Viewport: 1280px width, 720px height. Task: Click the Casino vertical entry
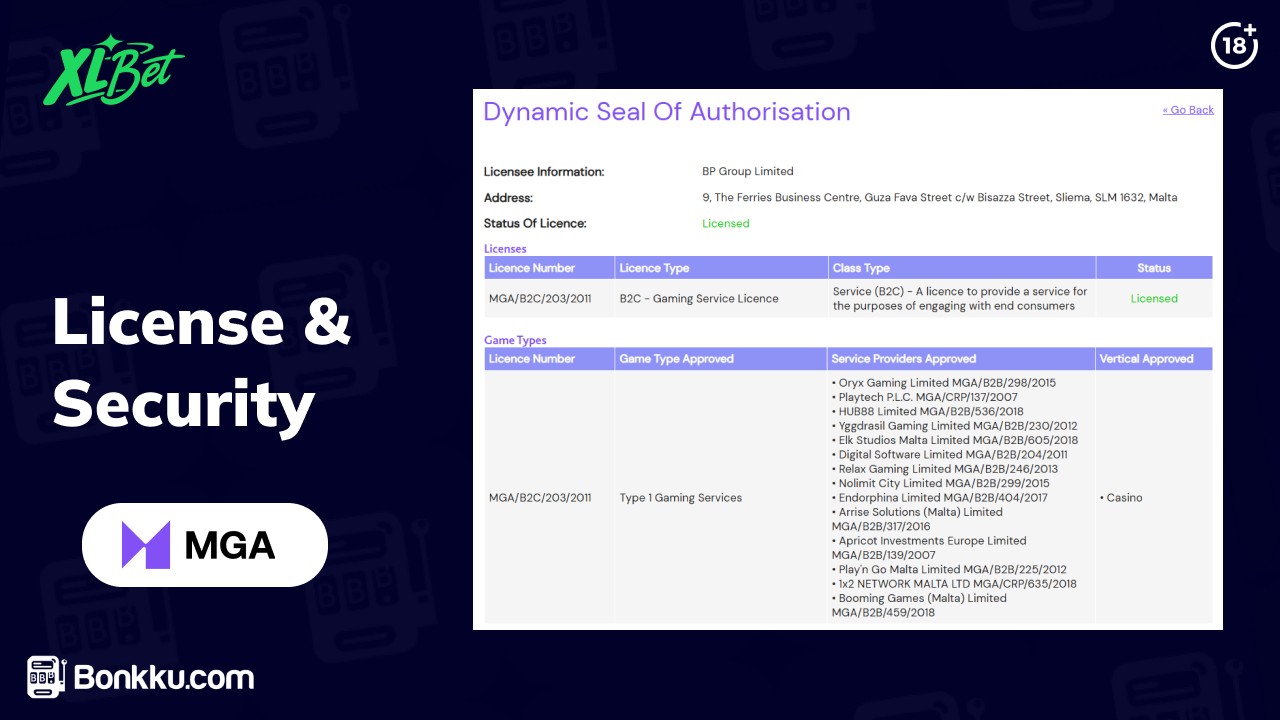pos(1121,497)
